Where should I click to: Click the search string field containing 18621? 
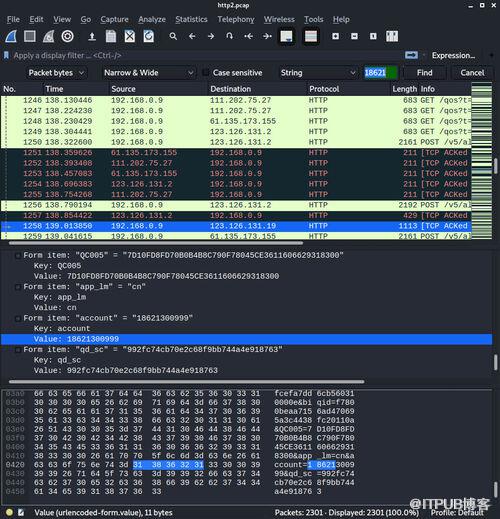click(x=381, y=73)
